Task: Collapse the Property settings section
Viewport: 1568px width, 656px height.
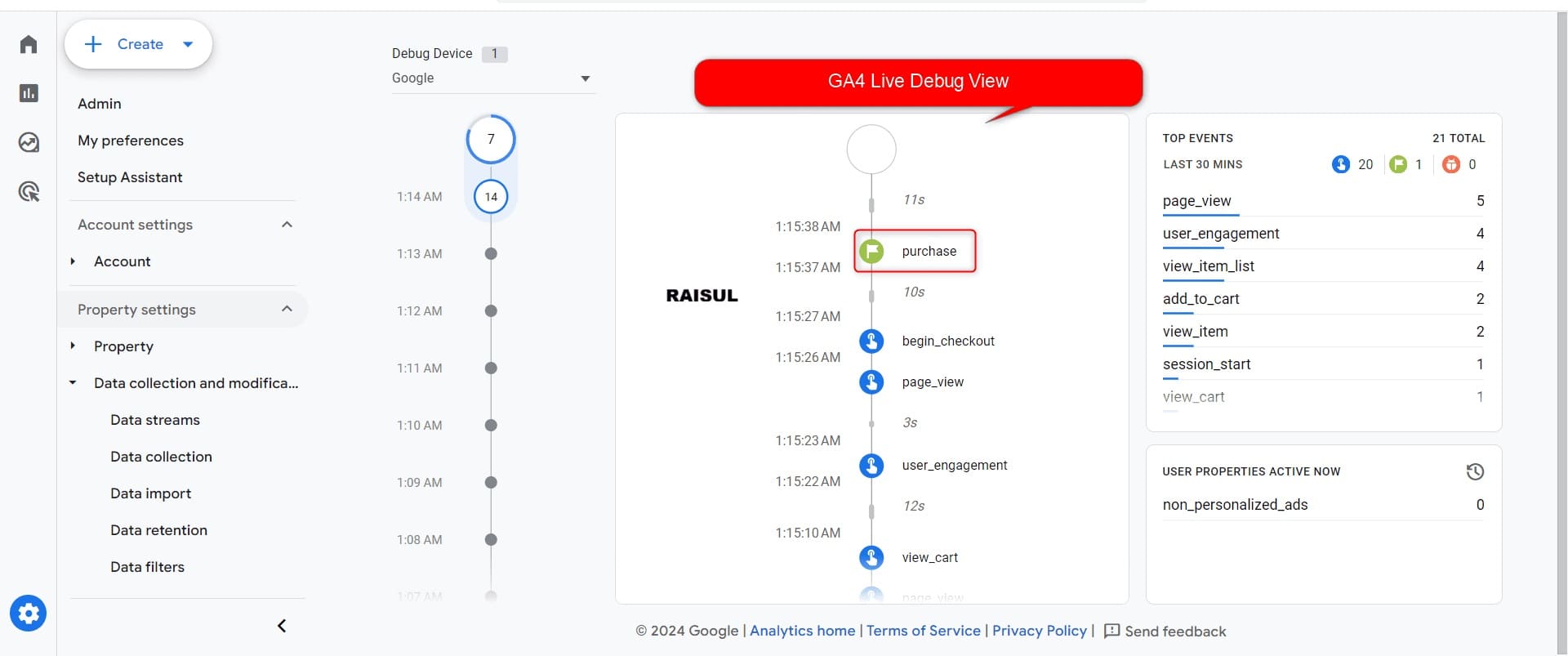Action: pyautogui.click(x=287, y=310)
